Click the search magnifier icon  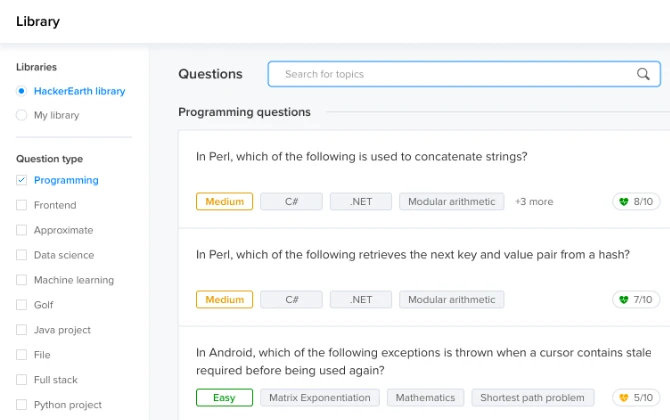pos(643,74)
